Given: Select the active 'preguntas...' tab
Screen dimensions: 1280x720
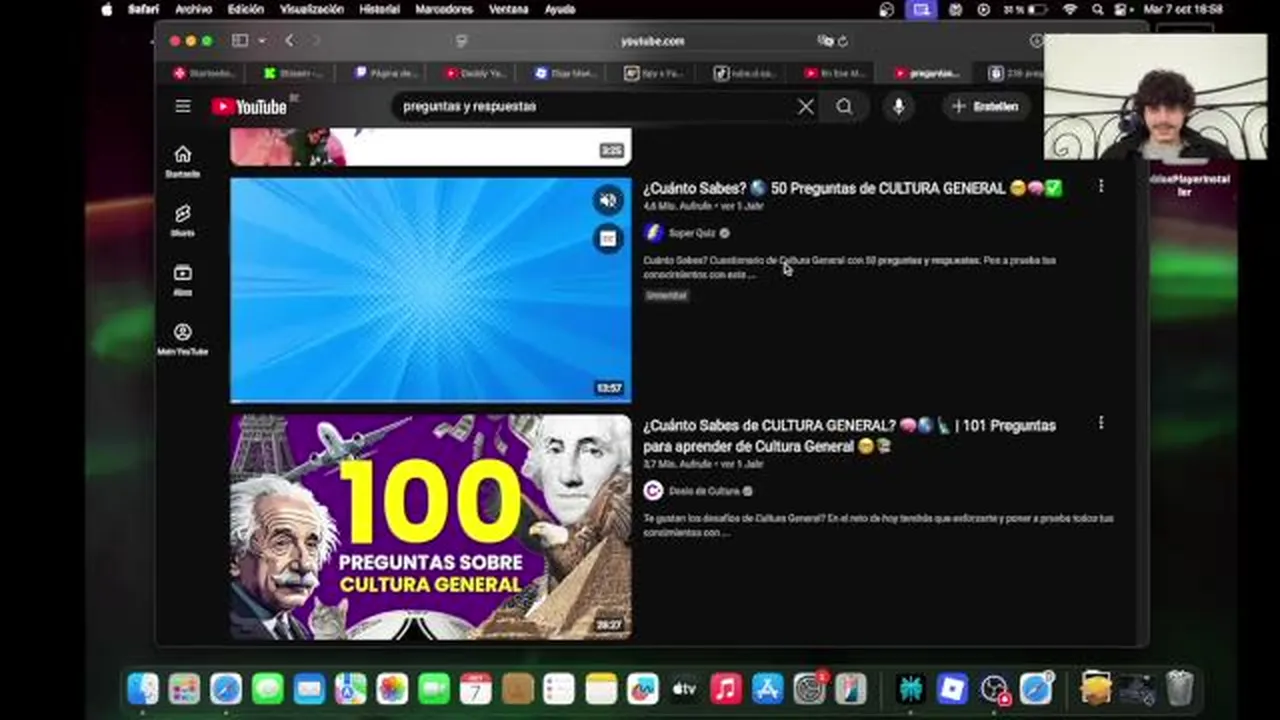Looking at the screenshot, I should (x=927, y=73).
